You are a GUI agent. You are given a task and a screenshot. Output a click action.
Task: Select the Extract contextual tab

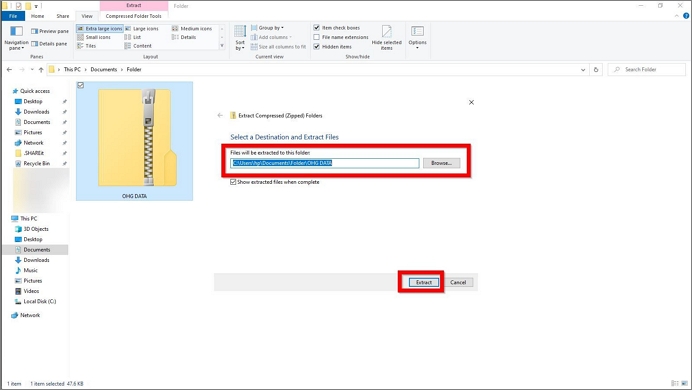click(134, 5)
